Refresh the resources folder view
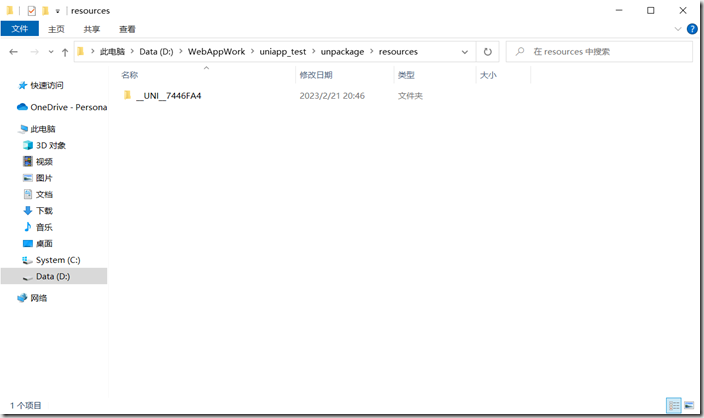Viewport: 704px width, 418px height. [488, 51]
